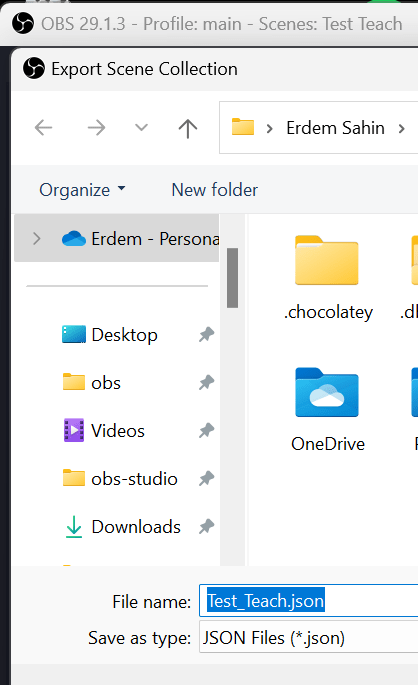
Task: Open the Save as type combo box
Action: (308, 638)
